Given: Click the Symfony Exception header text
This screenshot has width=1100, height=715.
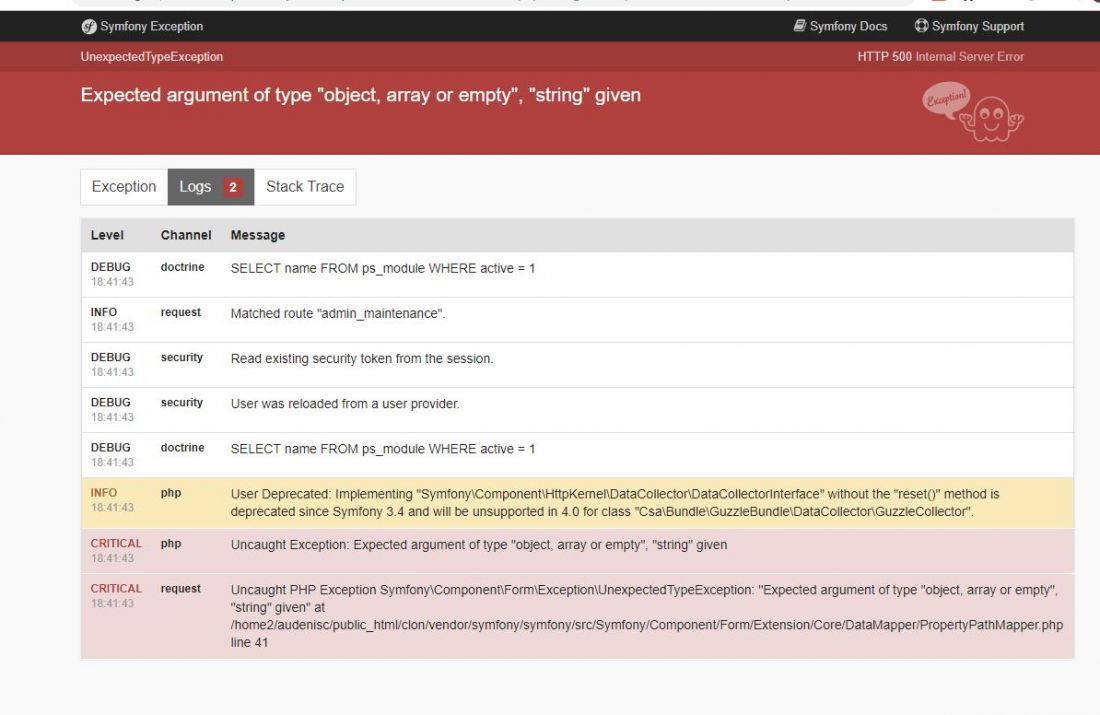Looking at the screenshot, I should pos(152,27).
